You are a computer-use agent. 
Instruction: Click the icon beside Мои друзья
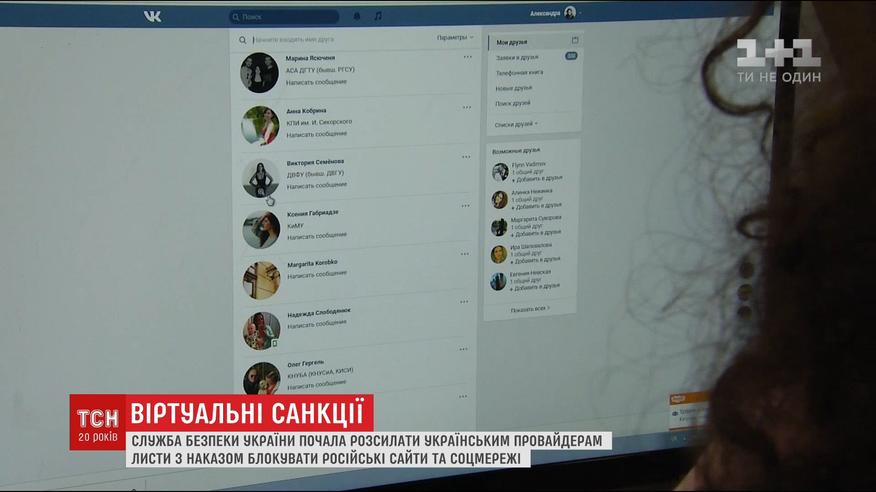[574, 41]
